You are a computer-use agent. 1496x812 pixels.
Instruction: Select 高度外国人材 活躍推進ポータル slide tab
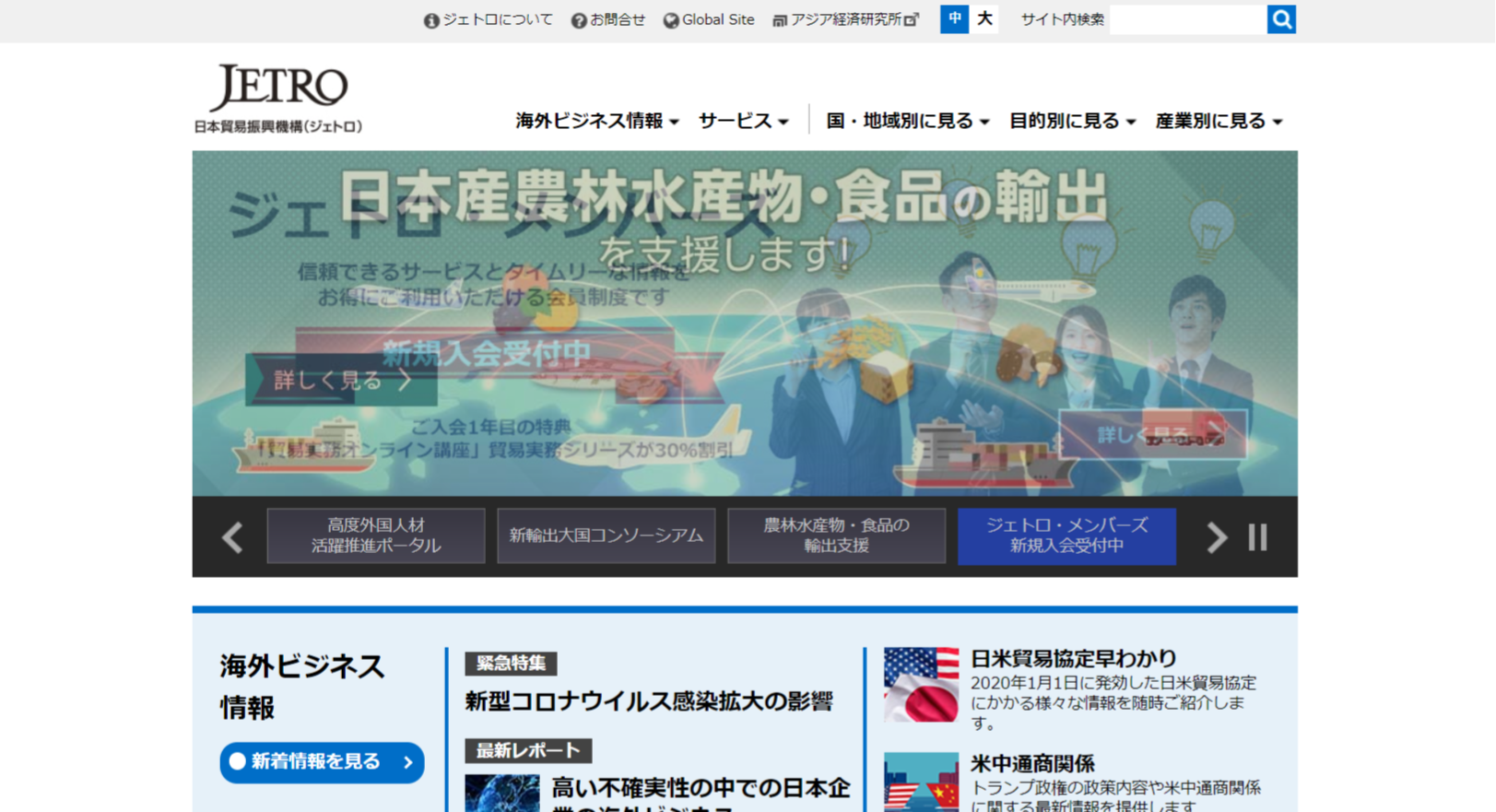coord(376,535)
